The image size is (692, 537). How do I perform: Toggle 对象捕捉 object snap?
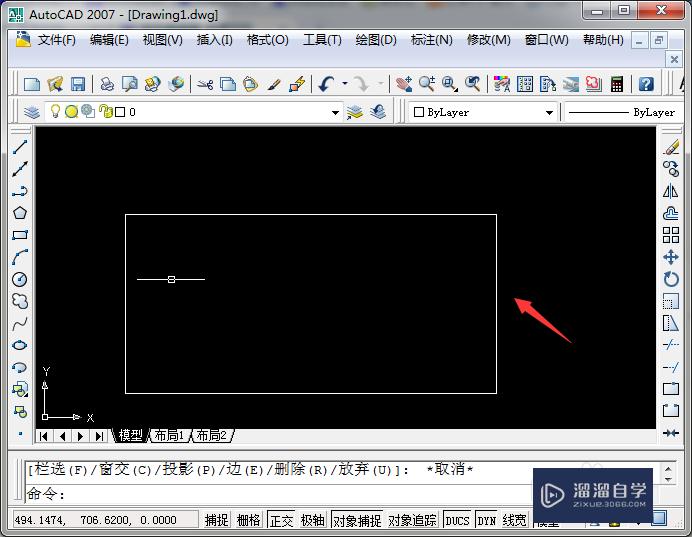coord(357,520)
